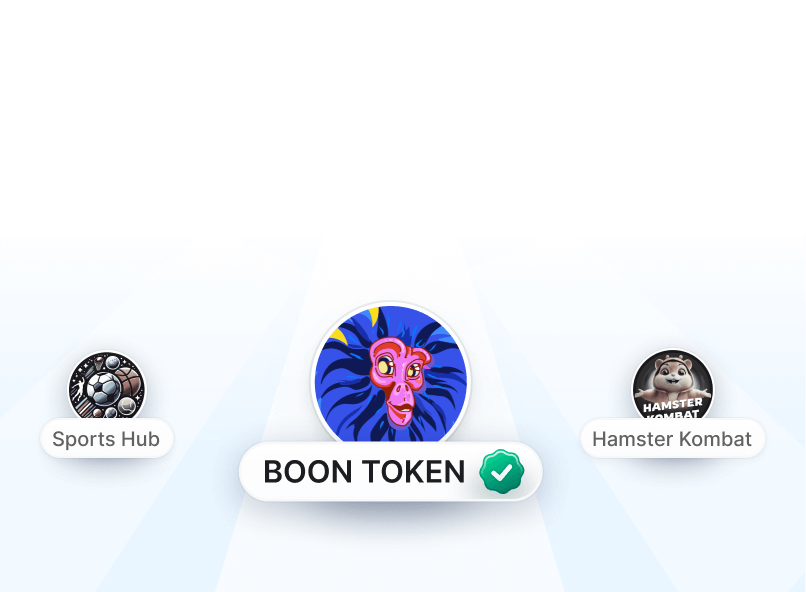
Task: Click the 'HAMSTER KOMBAT' text inside avatar
Action: click(x=672, y=408)
